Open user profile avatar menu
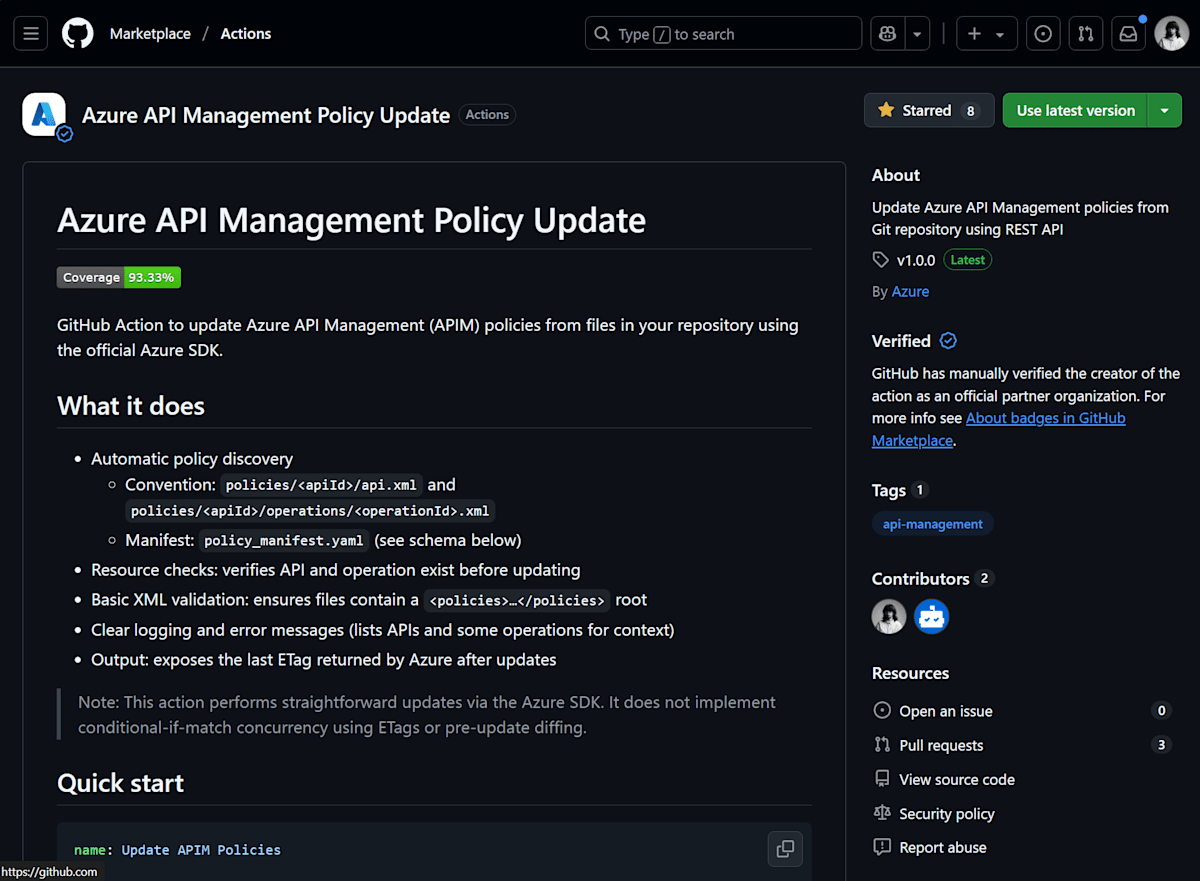This screenshot has width=1200, height=881. (x=1171, y=33)
